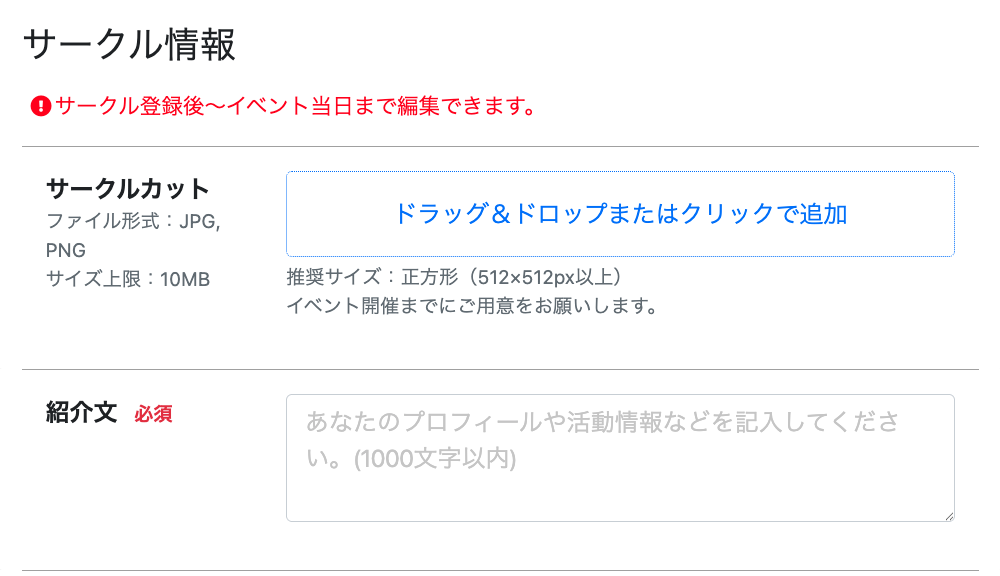1000x576 pixels.
Task: Click the red 必須 required badge
Action: [x=153, y=414]
